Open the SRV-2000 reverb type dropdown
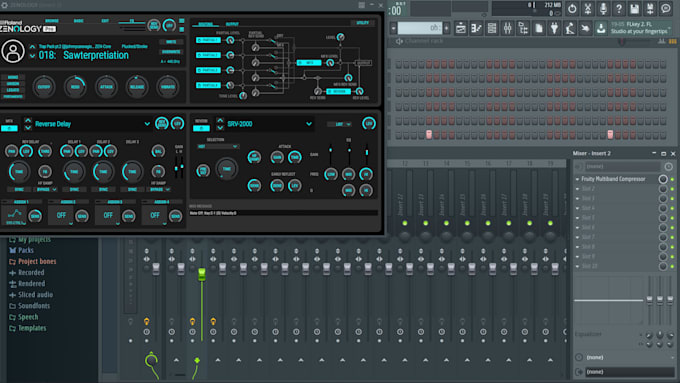The image size is (680, 383). [x=309, y=124]
